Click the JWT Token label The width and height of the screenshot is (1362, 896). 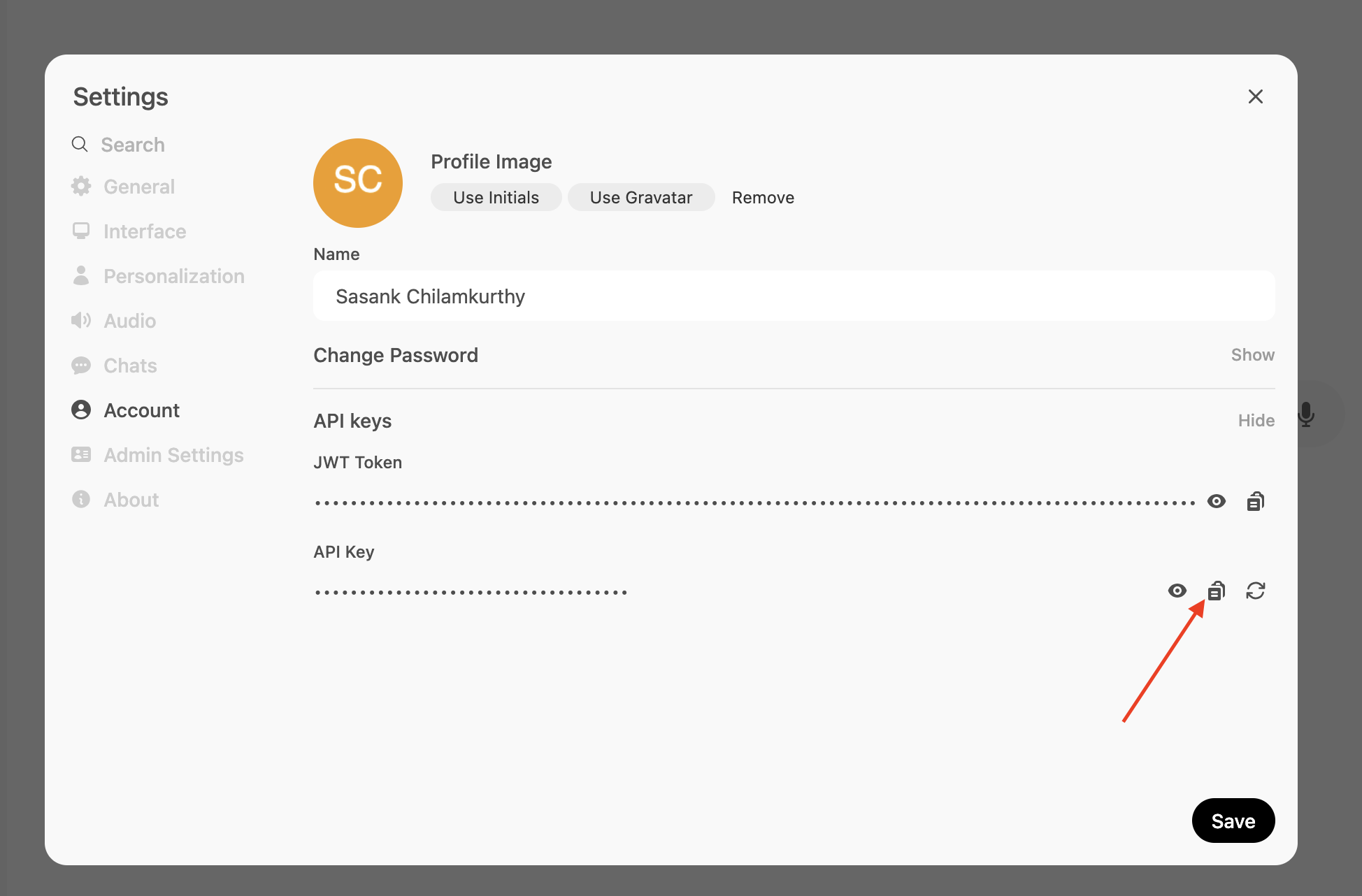[358, 463]
